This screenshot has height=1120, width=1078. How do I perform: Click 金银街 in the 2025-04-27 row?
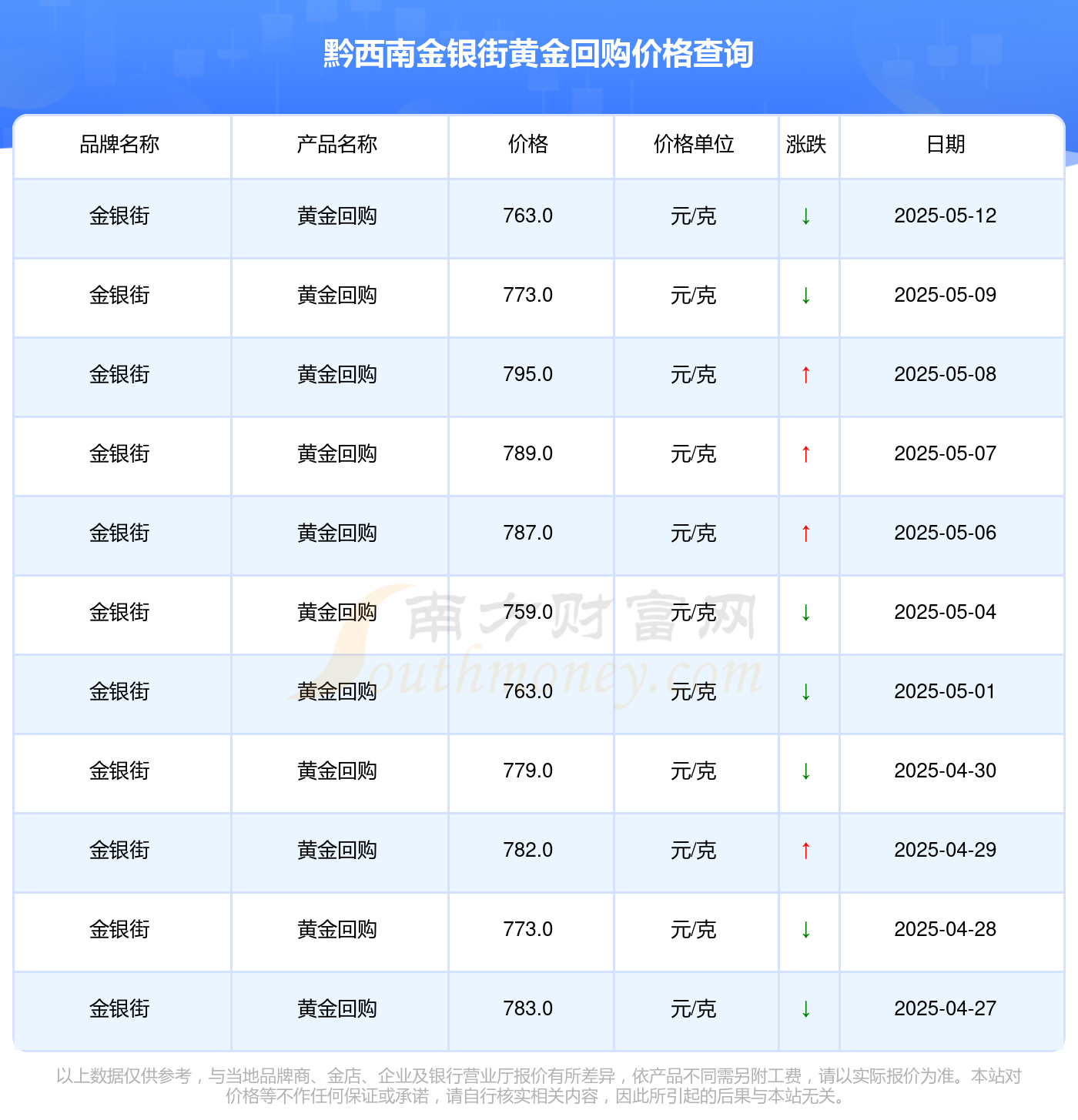tap(119, 1009)
